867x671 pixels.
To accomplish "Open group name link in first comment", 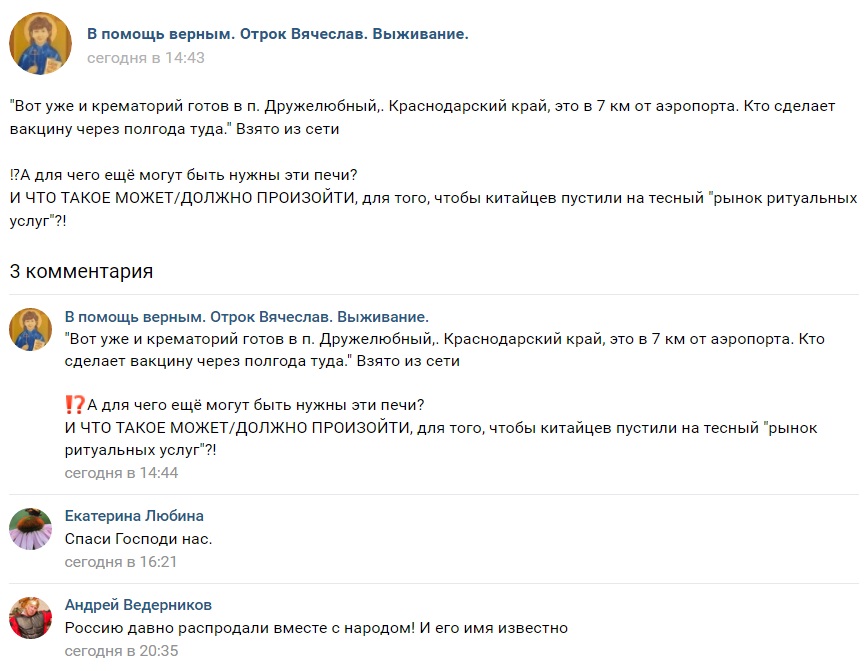I will pos(247,317).
